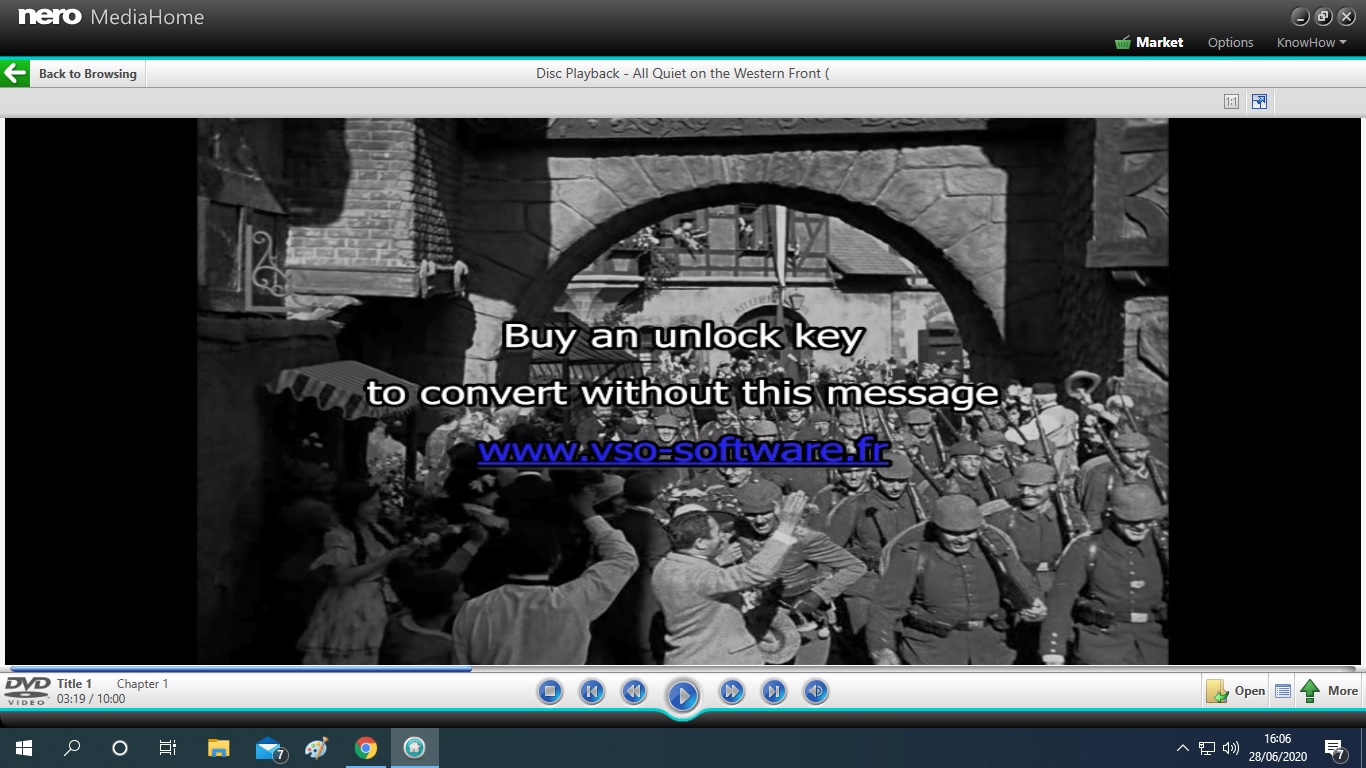Open system volume tray icon

1231,747
